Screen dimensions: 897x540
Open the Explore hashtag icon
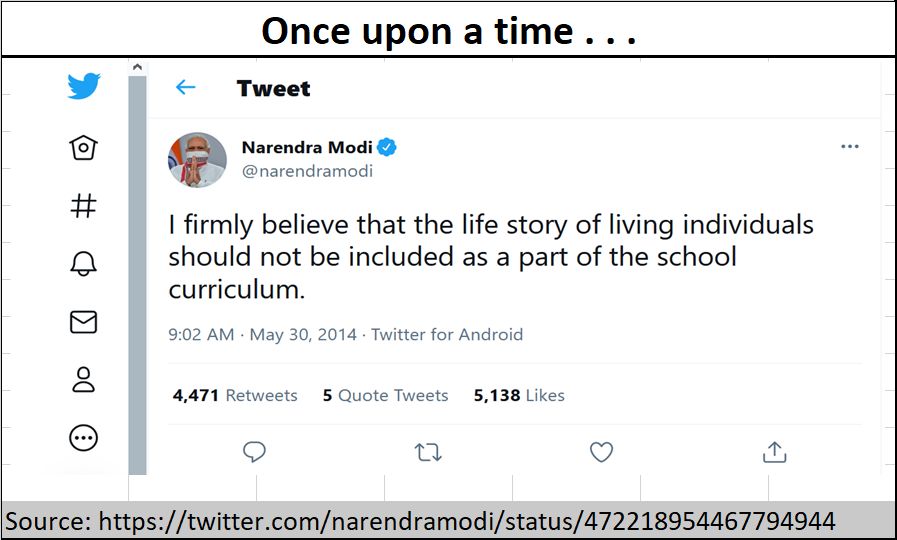coord(84,206)
